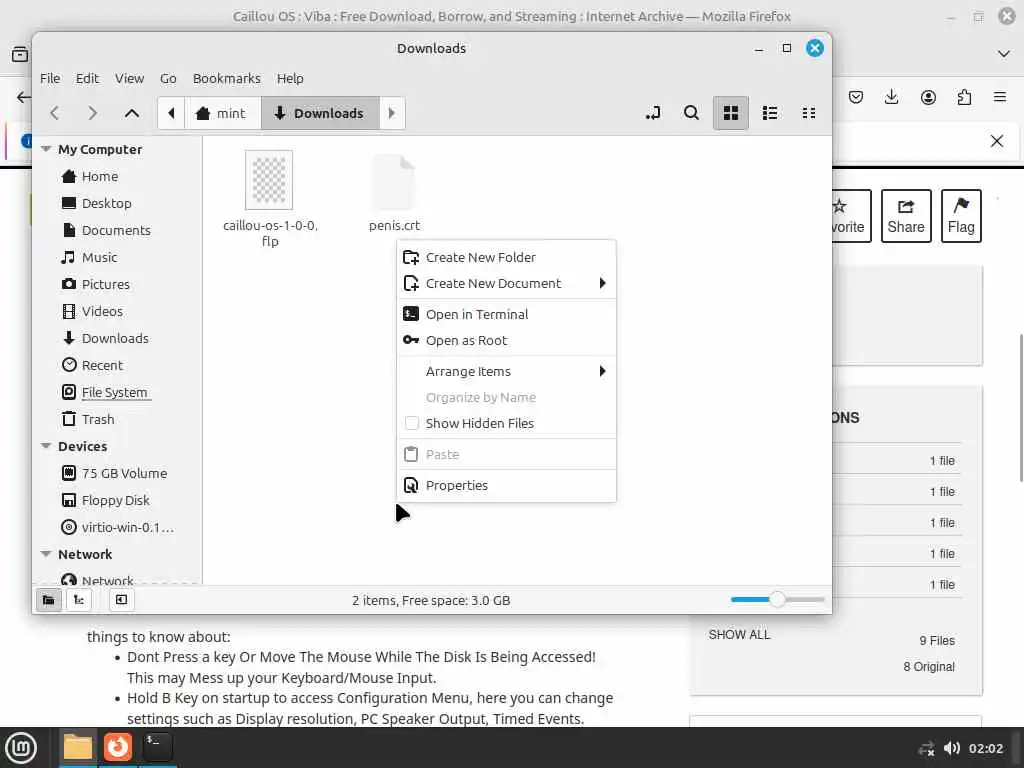
Task: Go back with the left arrow in Downloads toolbar
Action: (x=55, y=113)
